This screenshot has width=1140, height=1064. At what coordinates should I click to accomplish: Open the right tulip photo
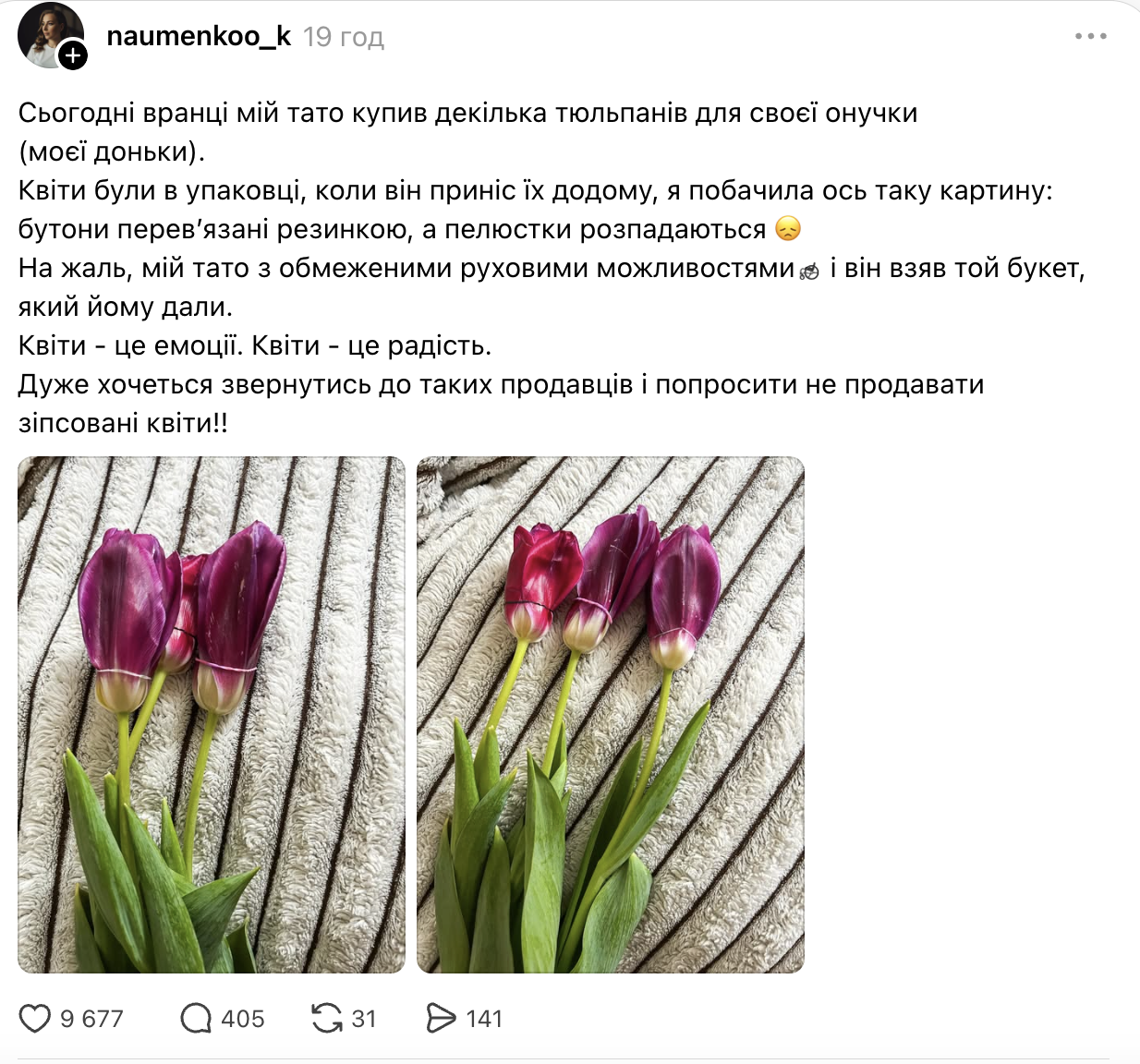pyautogui.click(x=611, y=715)
